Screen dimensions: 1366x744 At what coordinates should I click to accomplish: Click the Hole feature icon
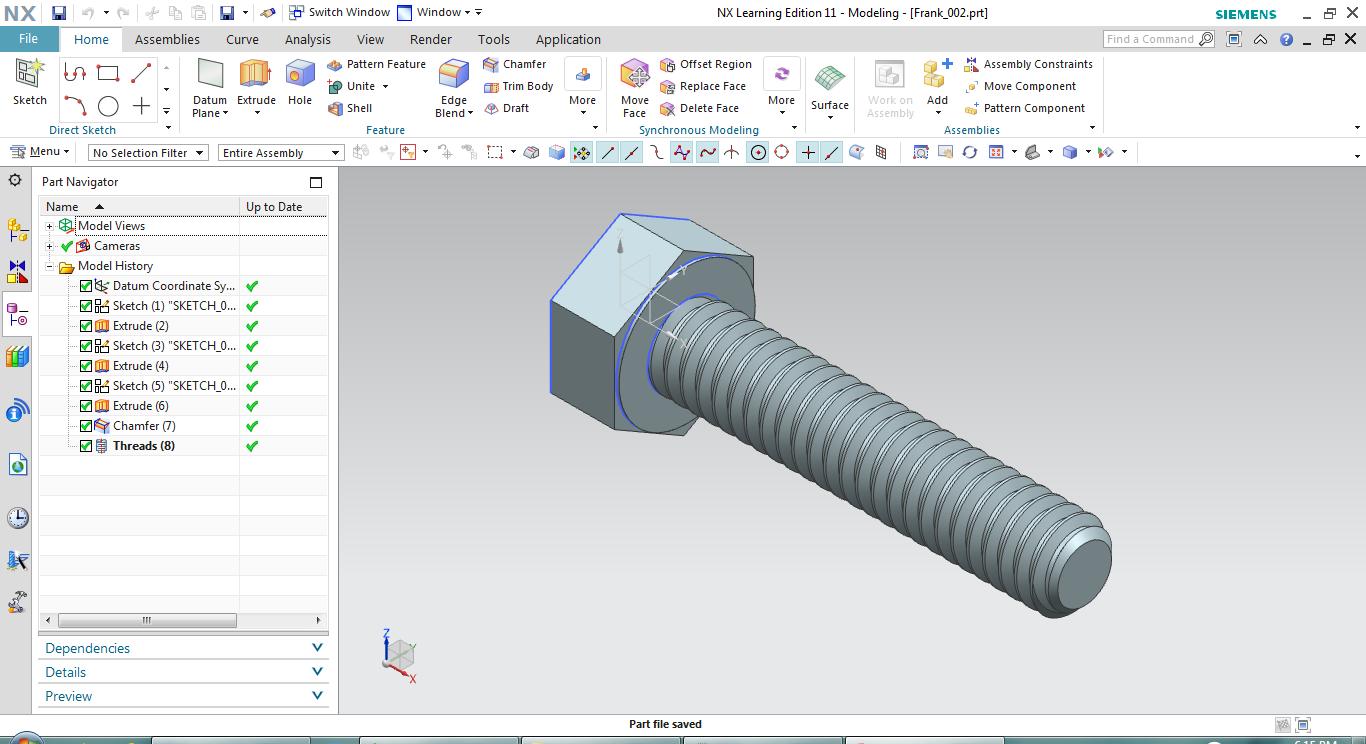click(x=299, y=80)
